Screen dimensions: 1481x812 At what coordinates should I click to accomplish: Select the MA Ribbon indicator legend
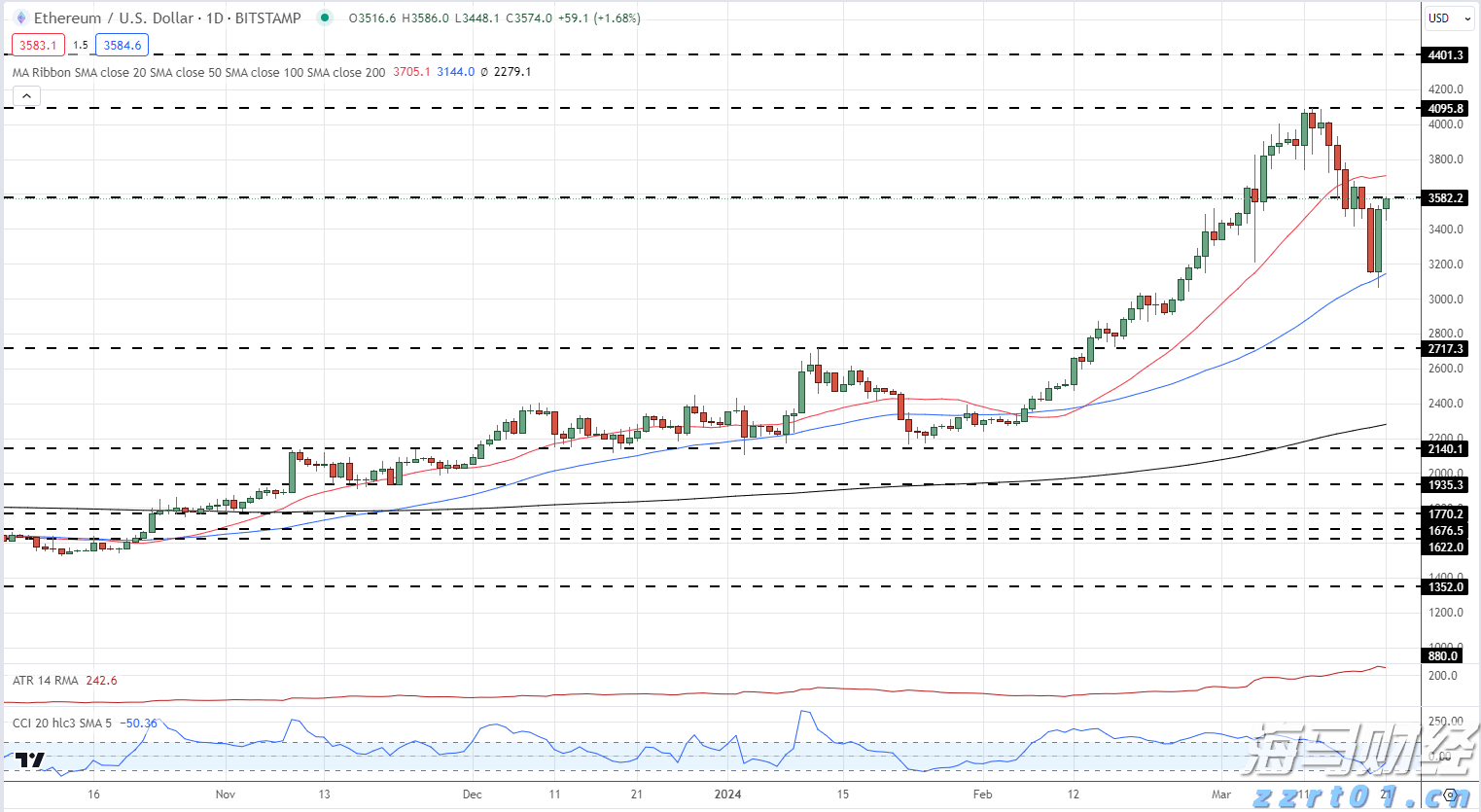[x=198, y=72]
